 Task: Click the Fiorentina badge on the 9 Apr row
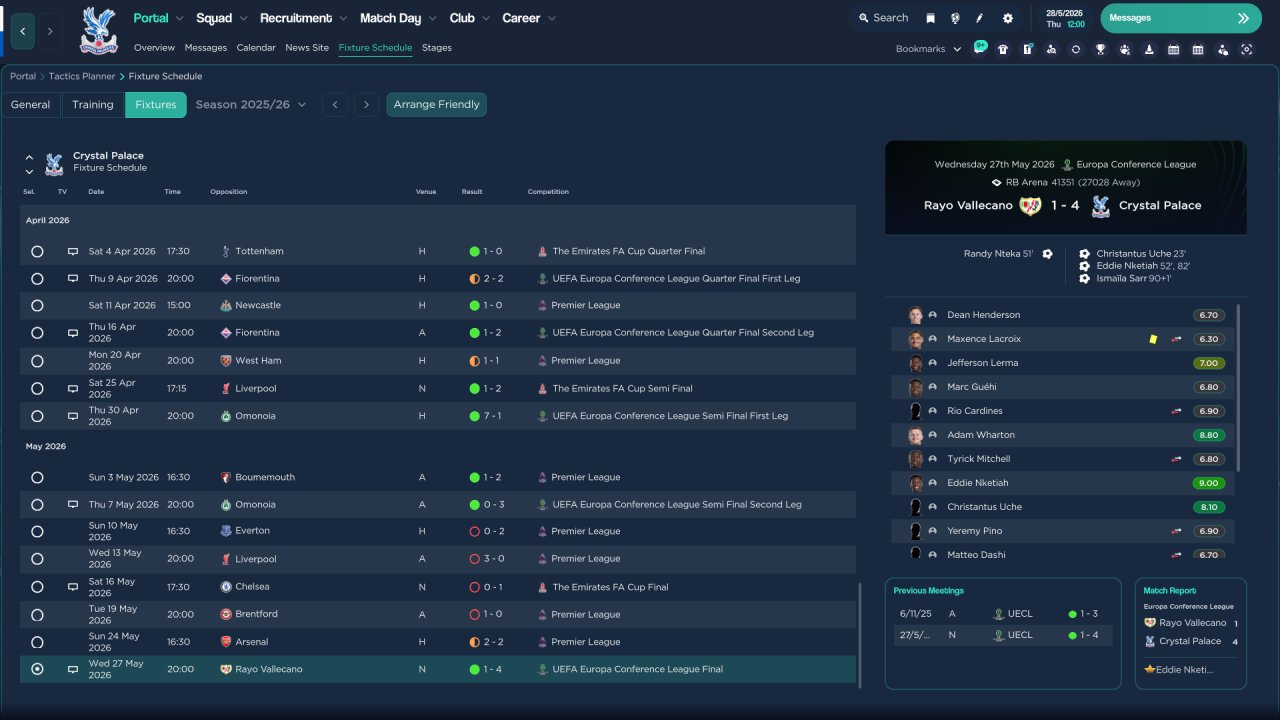(x=226, y=279)
